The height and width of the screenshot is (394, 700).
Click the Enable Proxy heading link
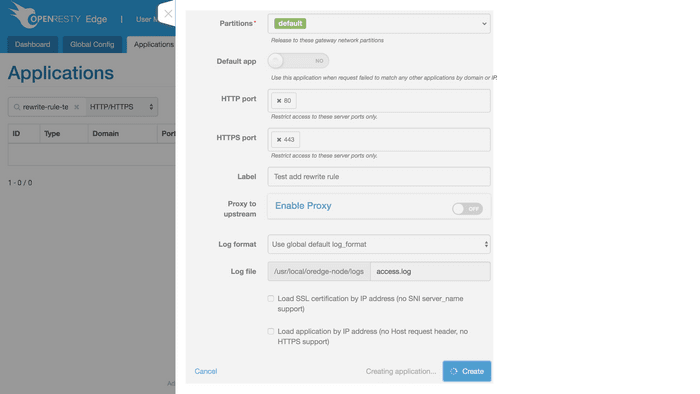click(x=303, y=206)
